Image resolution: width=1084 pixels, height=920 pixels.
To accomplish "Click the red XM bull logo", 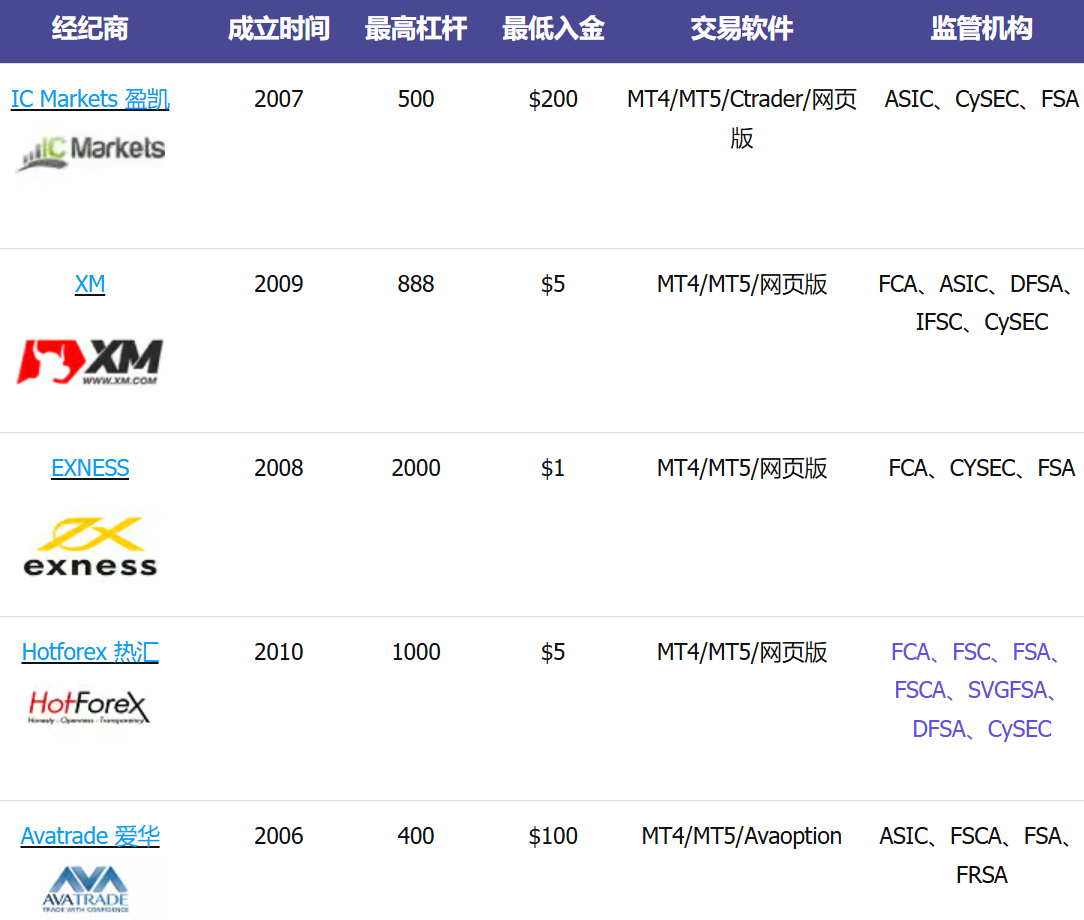I will pos(91,362).
